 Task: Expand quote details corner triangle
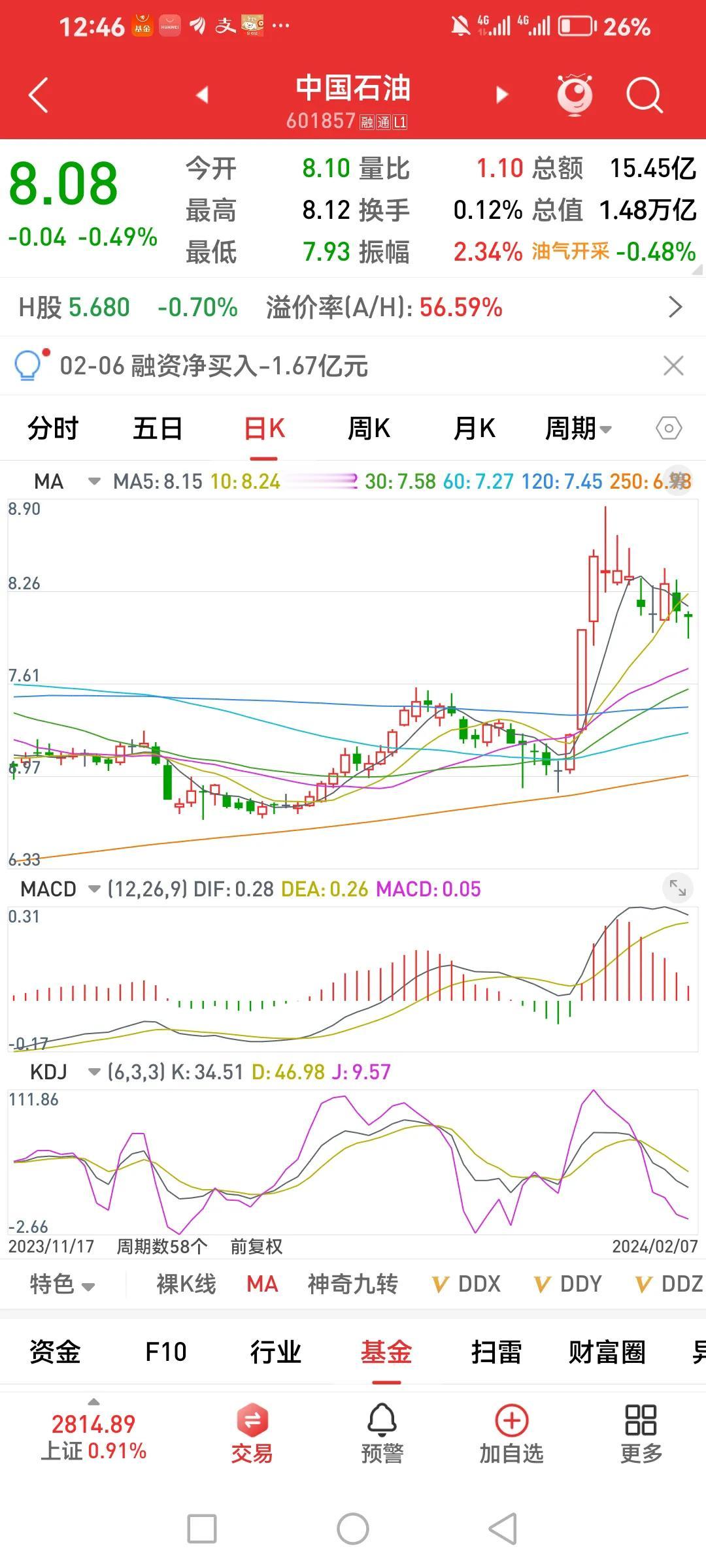click(x=698, y=269)
